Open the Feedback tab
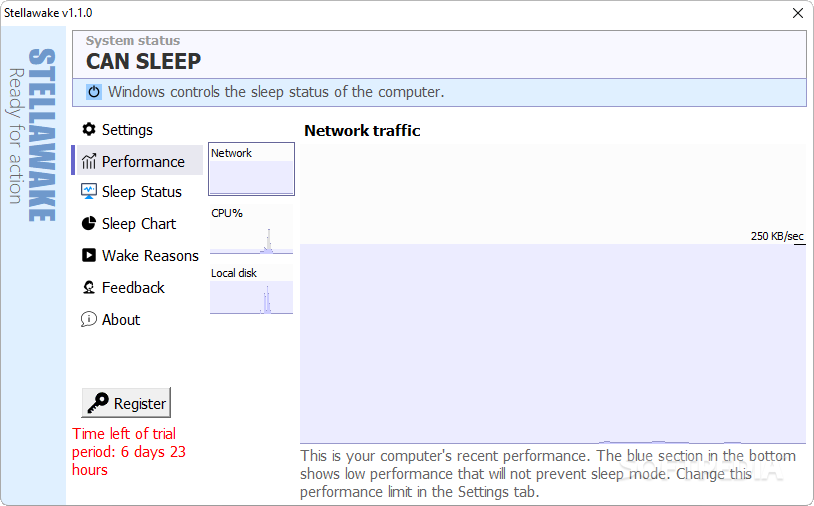This screenshot has width=814, height=506. pos(133,288)
